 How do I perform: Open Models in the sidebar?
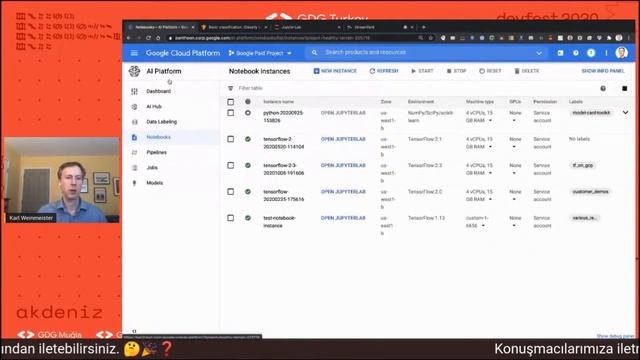(x=155, y=183)
